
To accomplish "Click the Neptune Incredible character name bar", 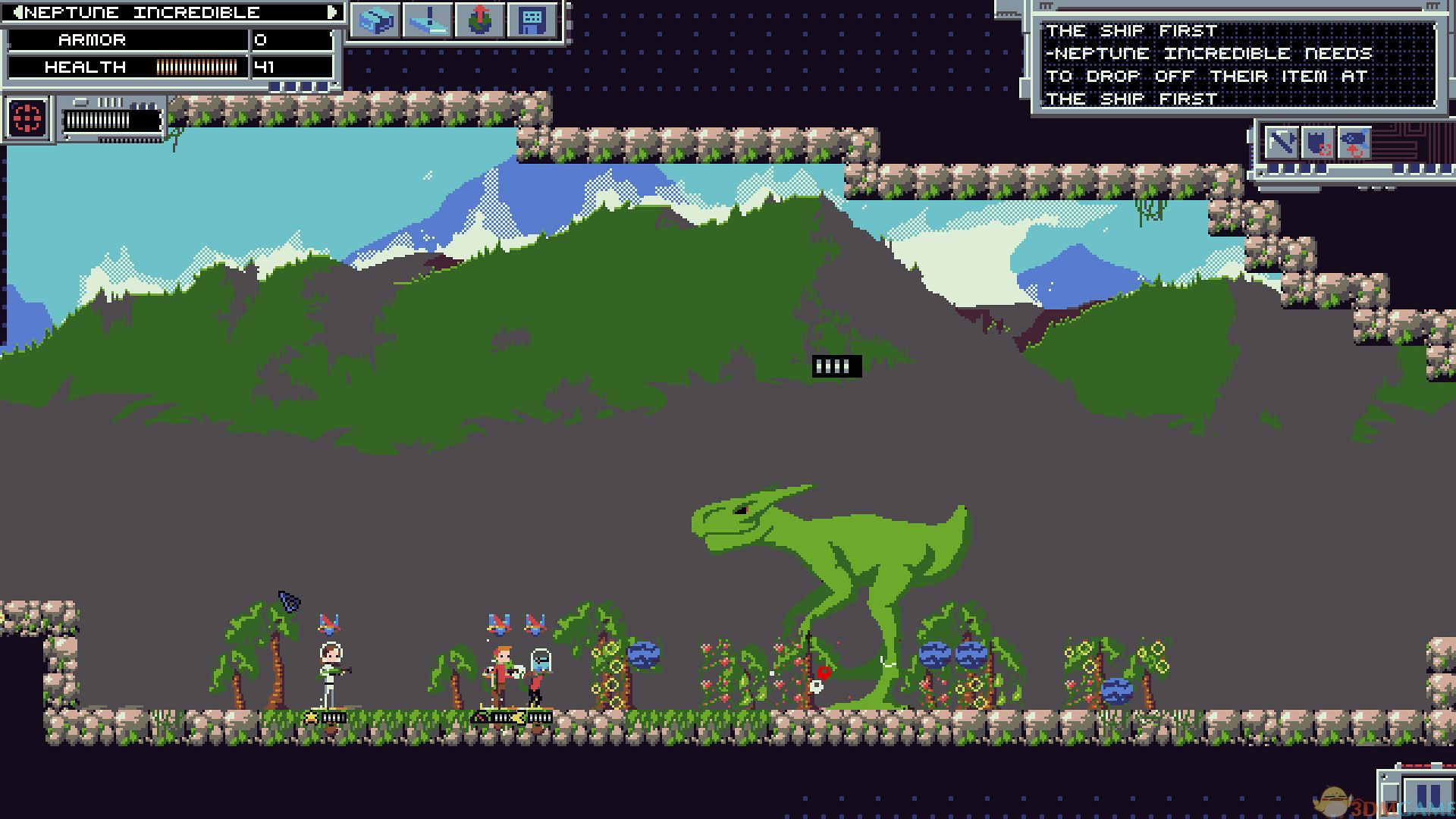I will pos(174,12).
